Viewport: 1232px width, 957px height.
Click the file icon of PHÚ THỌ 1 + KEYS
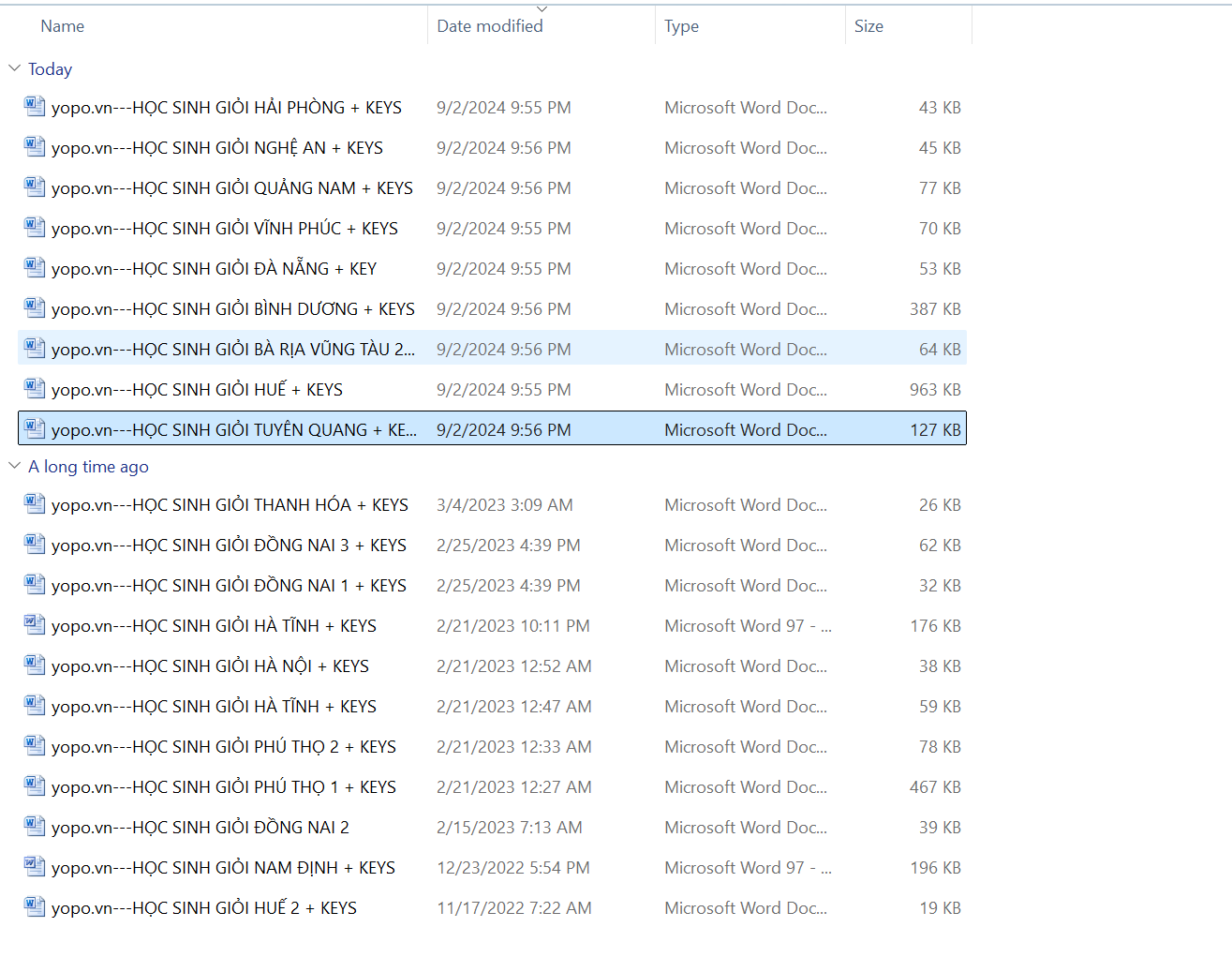pos(35,785)
